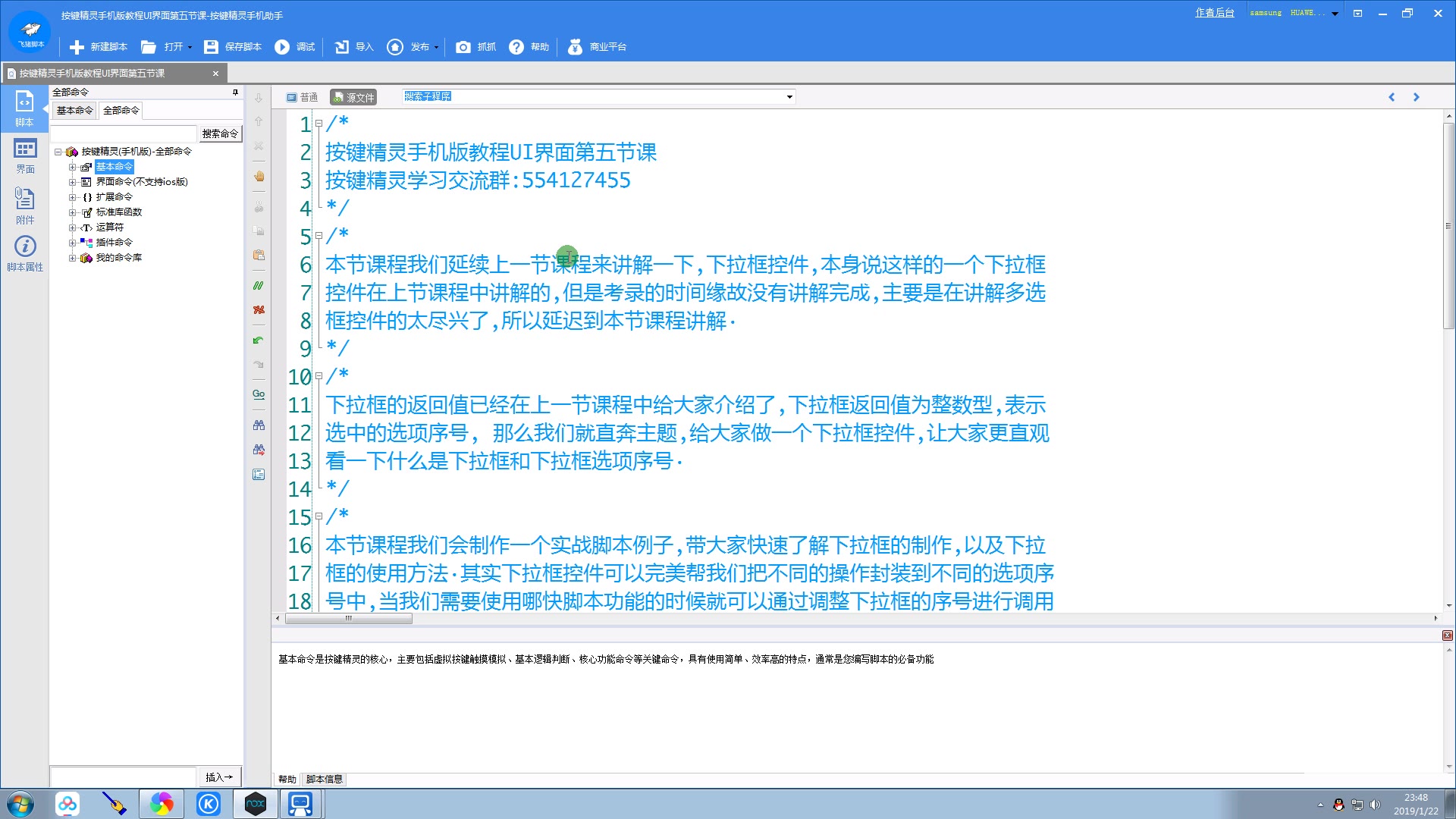The height and width of the screenshot is (819, 1456).
Task: Click the comment-lines green slashes icon
Action: (259, 286)
